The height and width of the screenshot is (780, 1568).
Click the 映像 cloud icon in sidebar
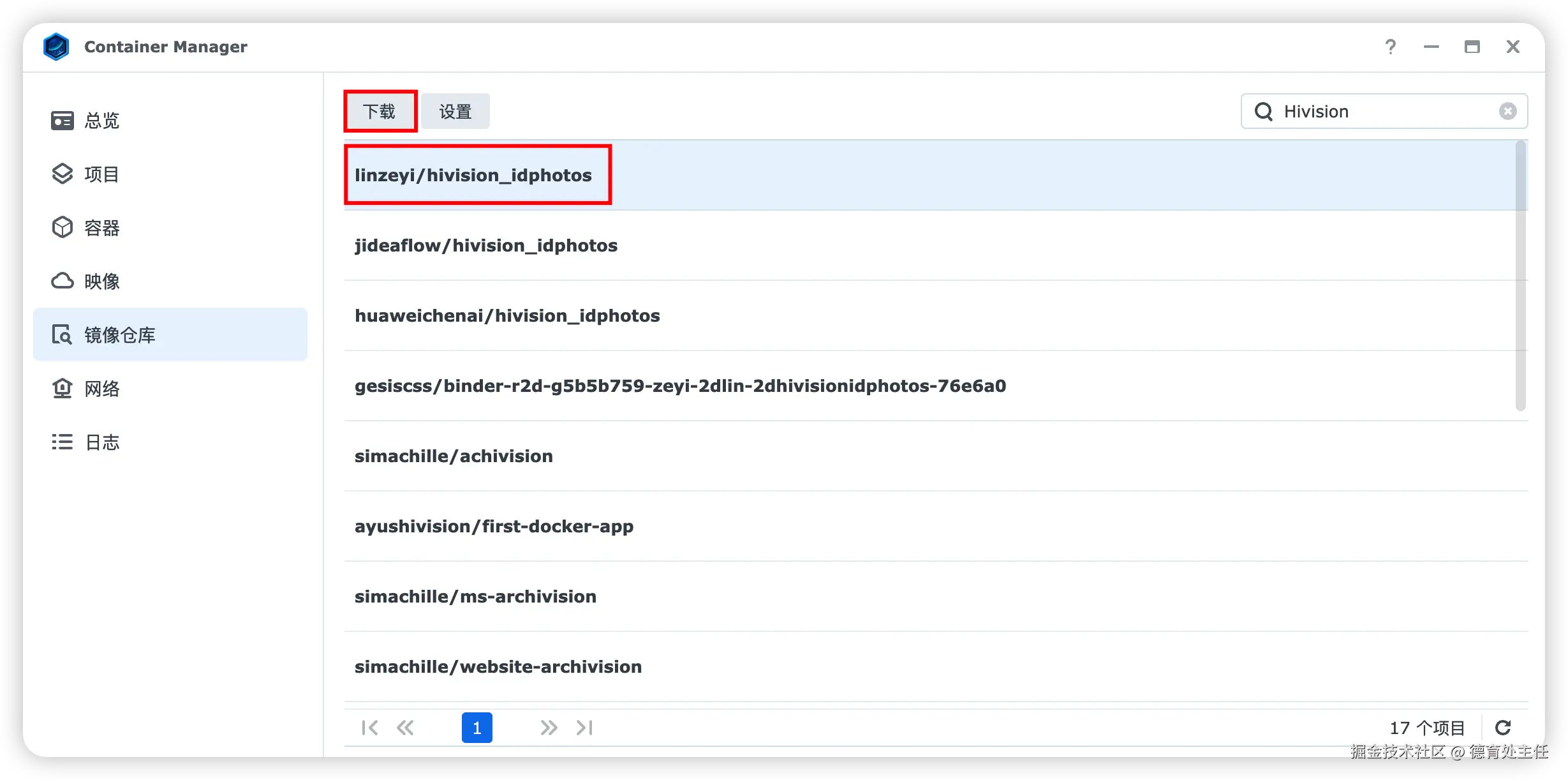point(63,281)
